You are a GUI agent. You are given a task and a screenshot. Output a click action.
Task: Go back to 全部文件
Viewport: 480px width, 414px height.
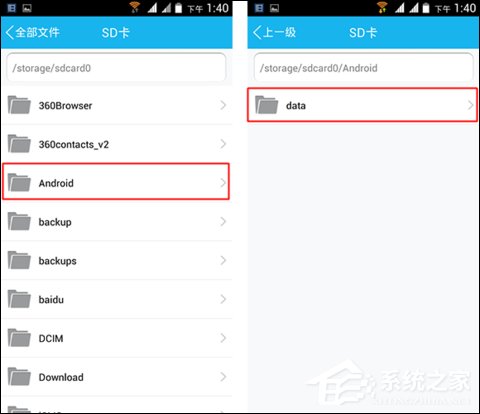[33, 33]
